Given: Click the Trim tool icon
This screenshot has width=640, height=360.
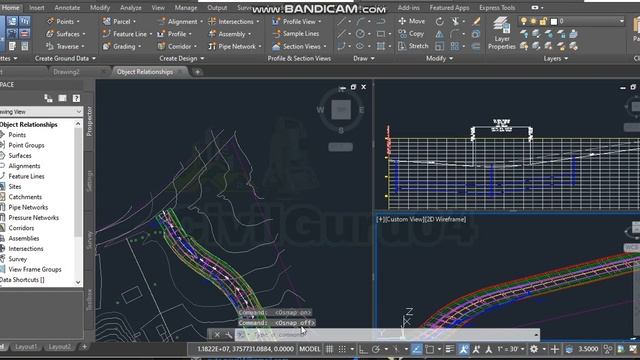Looking at the screenshot, I should click(455, 21).
